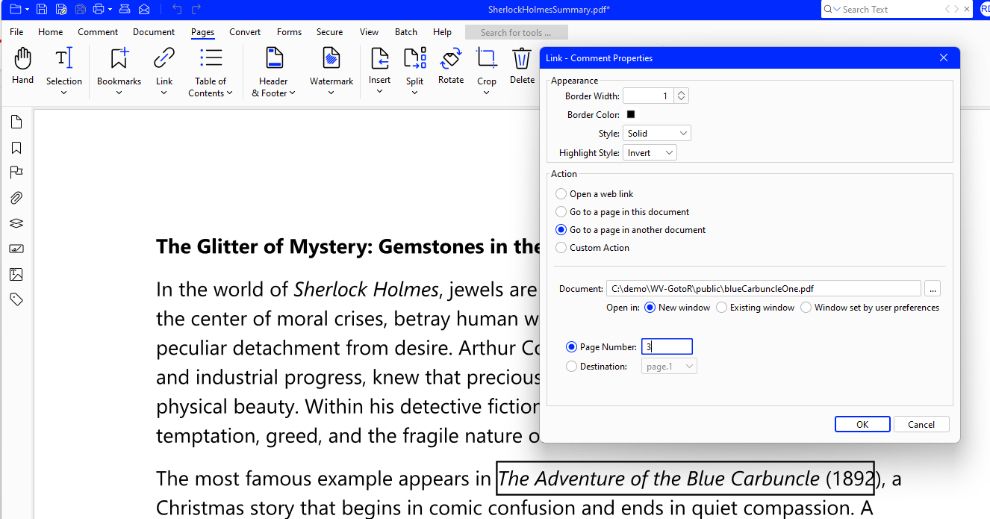Click the Save As icon with the pencil badge

[x=61, y=9]
